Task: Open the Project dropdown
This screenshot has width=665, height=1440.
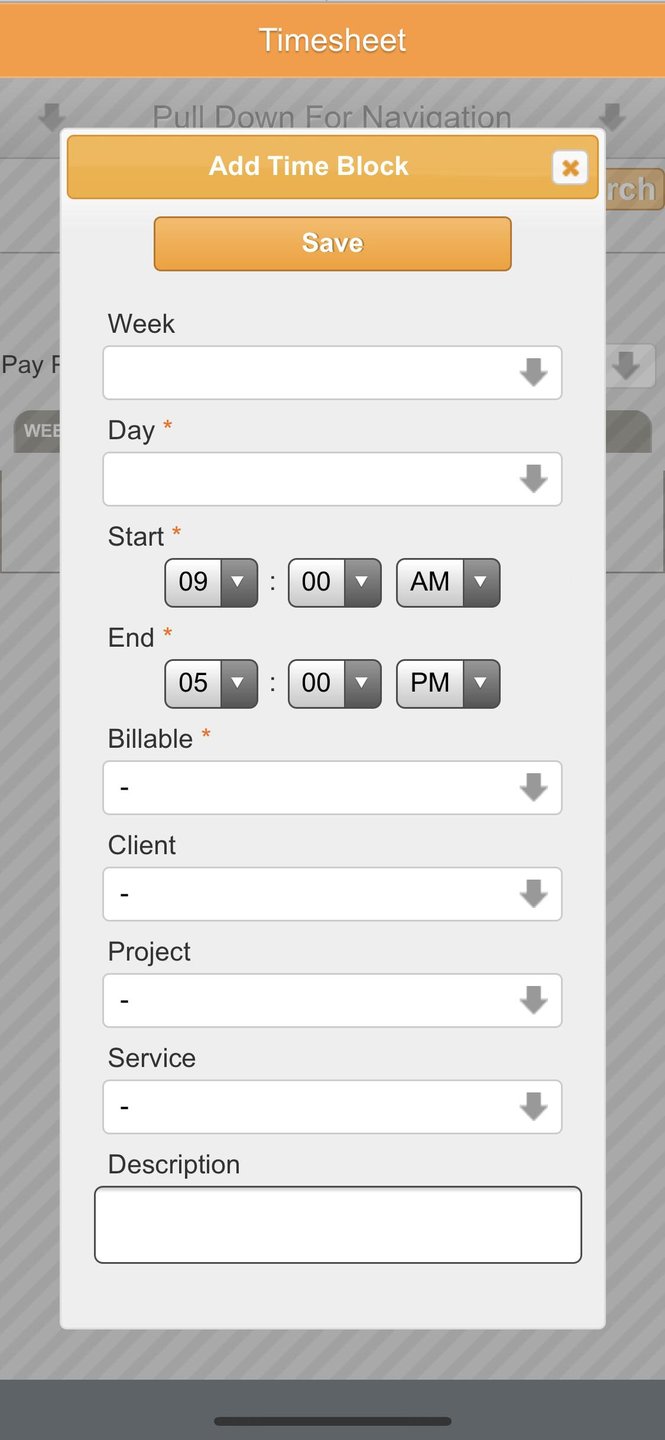Action: (x=332, y=1000)
